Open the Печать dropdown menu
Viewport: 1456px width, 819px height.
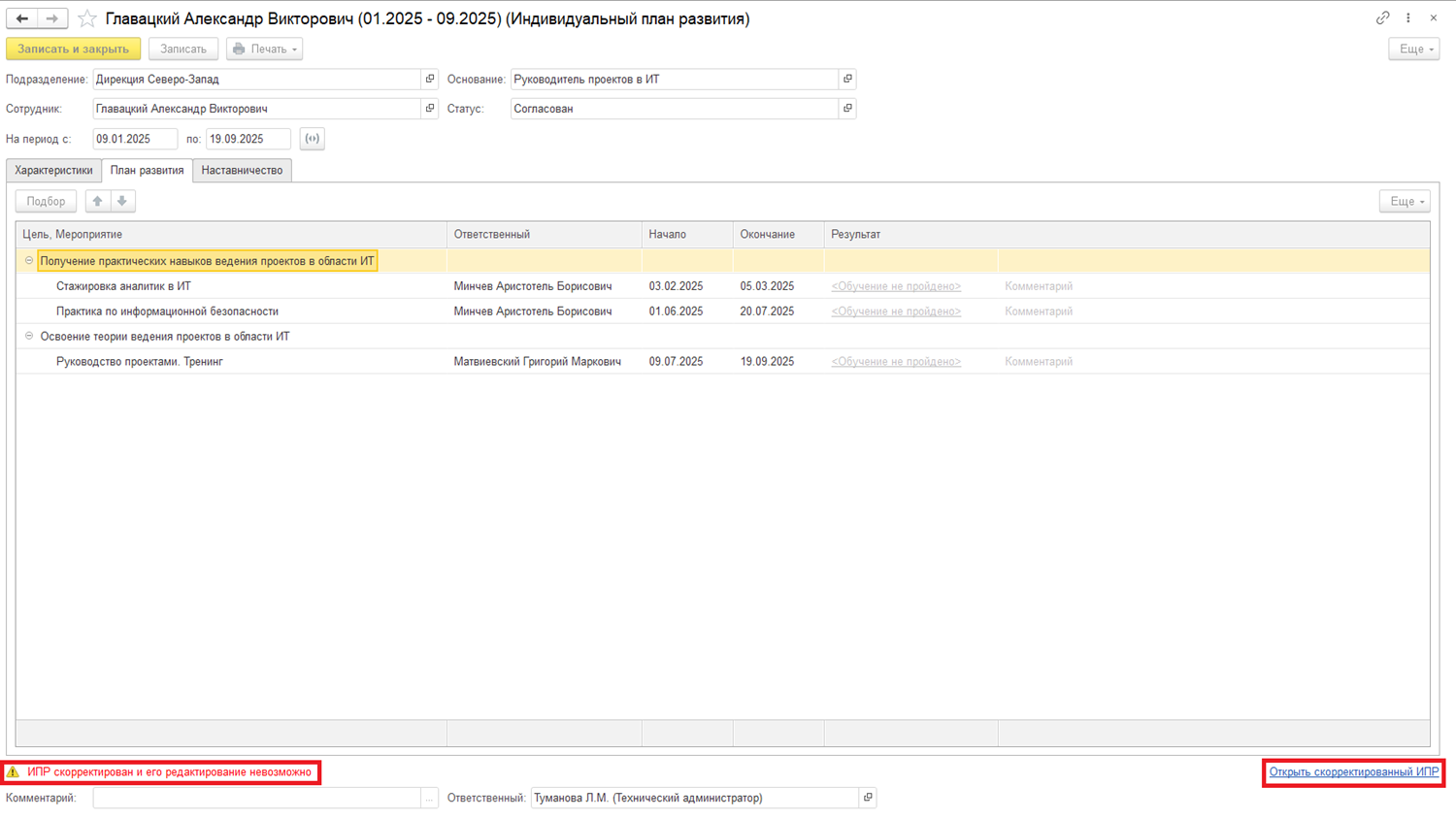click(x=265, y=49)
